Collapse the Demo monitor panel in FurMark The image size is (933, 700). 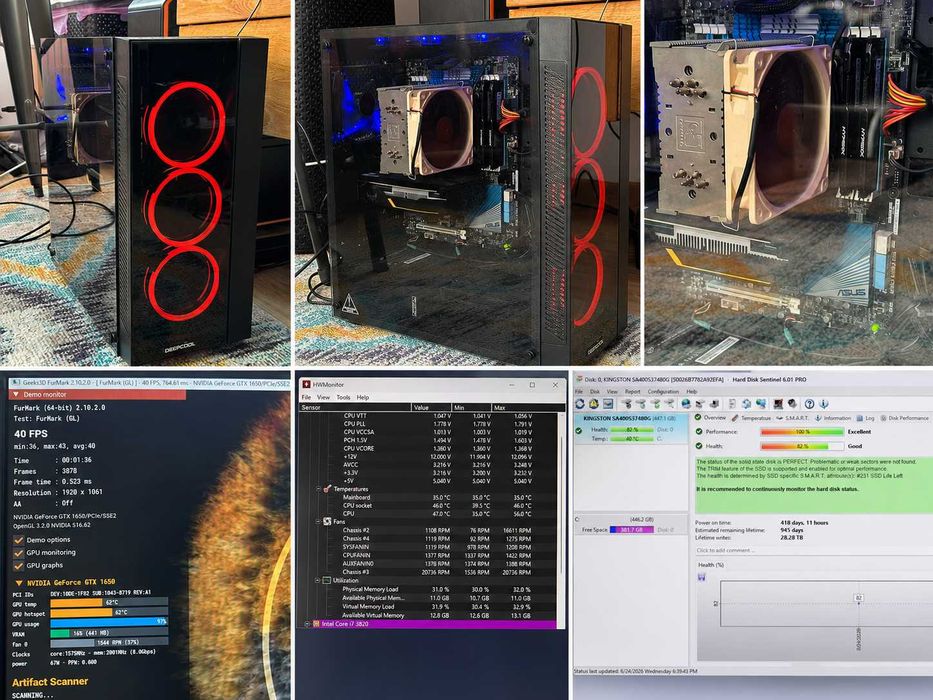click(x=15, y=395)
